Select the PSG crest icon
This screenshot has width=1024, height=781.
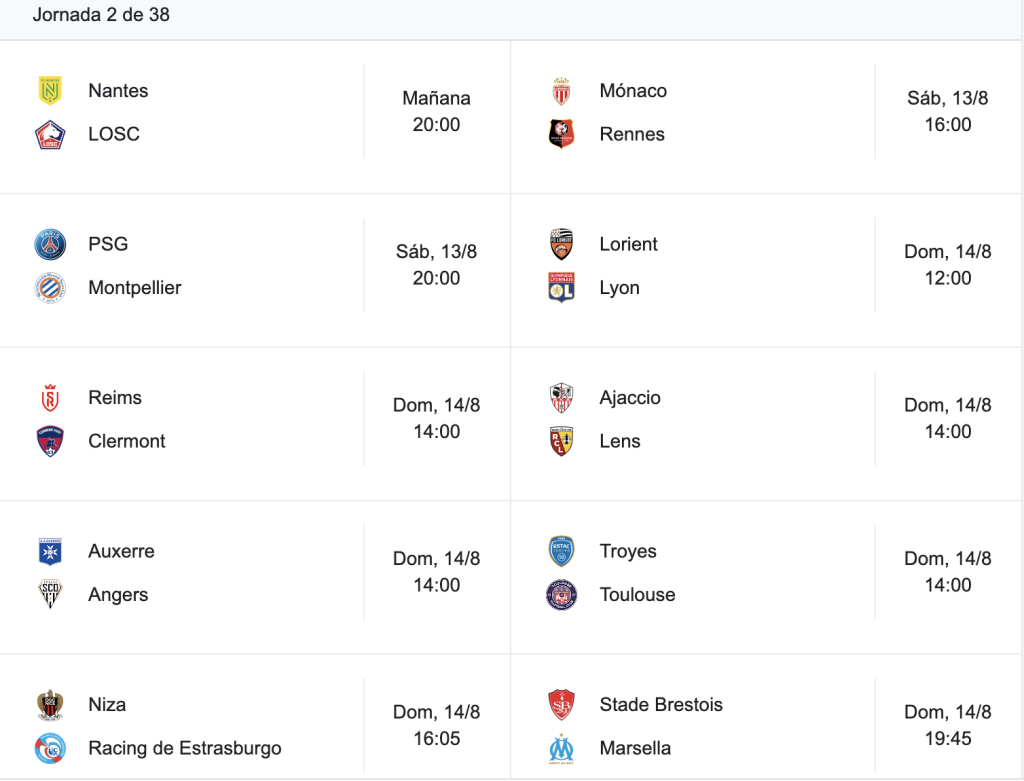tap(50, 244)
